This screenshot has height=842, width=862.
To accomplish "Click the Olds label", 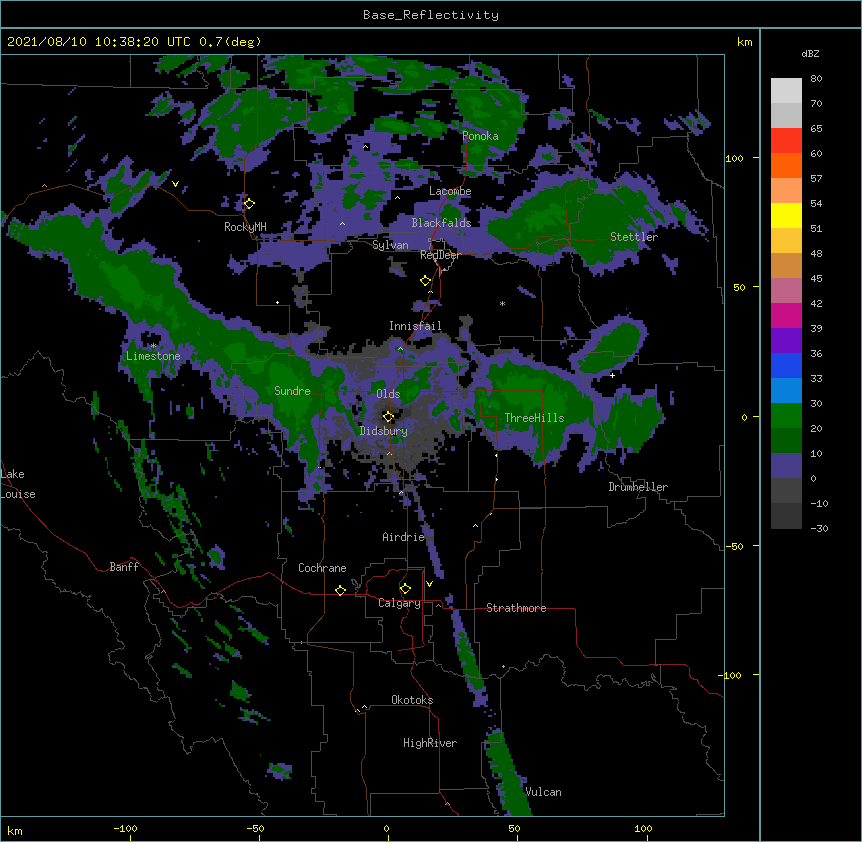I will [388, 394].
